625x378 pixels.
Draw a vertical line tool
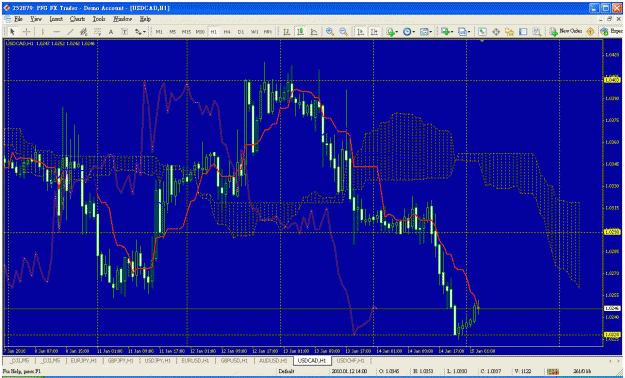[x=43, y=32]
